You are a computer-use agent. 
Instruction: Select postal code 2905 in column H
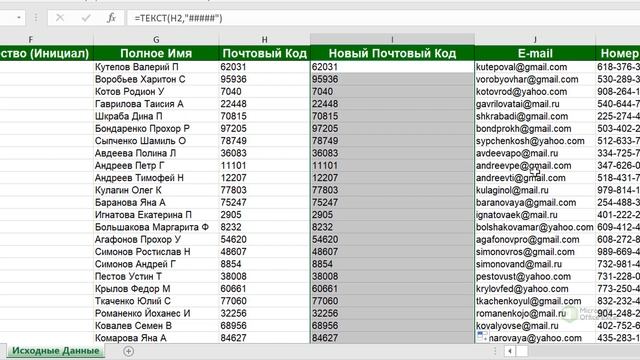tap(264, 215)
